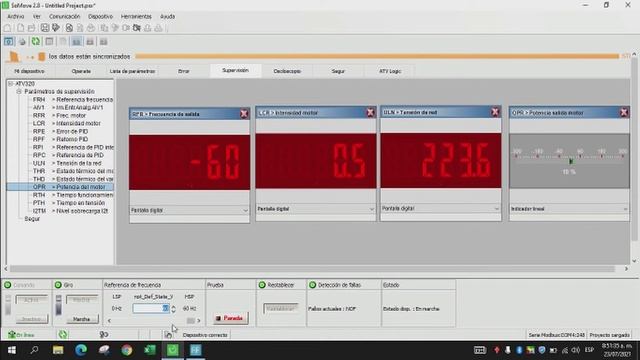Click the frequency reference horizontal scrollbar

click(154, 321)
